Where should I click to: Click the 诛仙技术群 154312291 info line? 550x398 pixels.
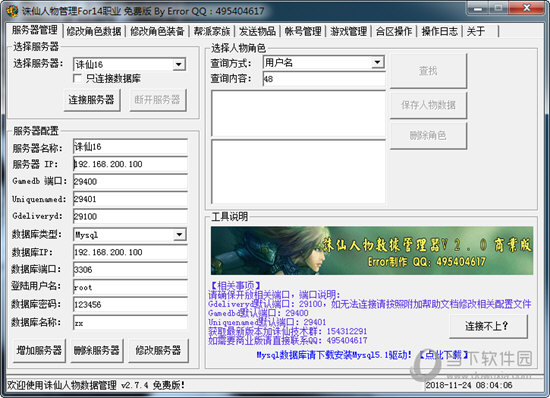288,331
